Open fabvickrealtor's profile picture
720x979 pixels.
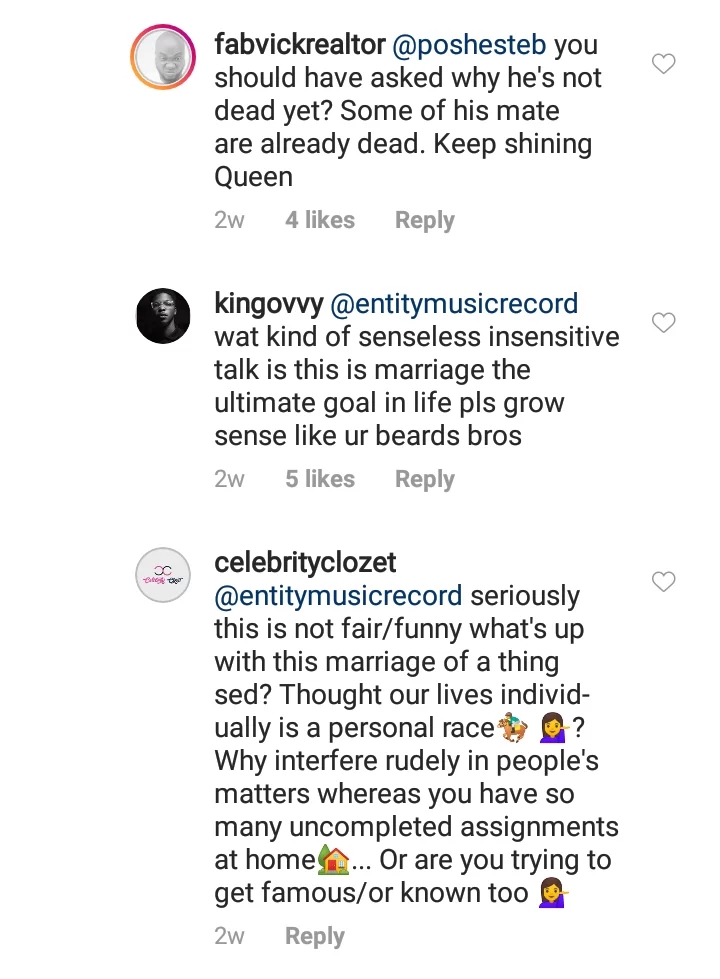(x=162, y=62)
